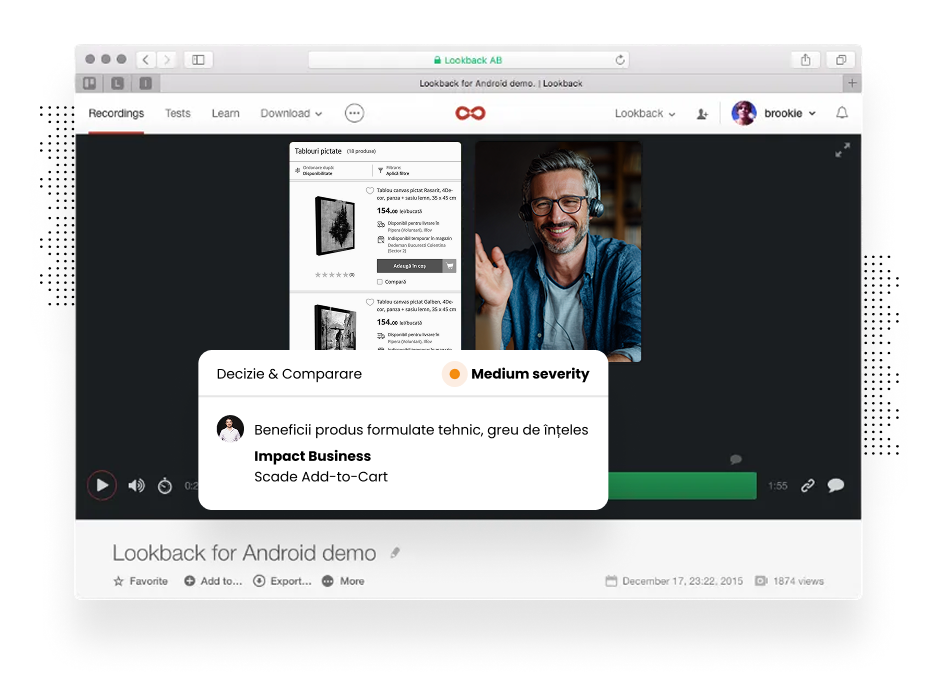Check the Compară checkbox
The image size is (939, 680).
tap(380, 282)
